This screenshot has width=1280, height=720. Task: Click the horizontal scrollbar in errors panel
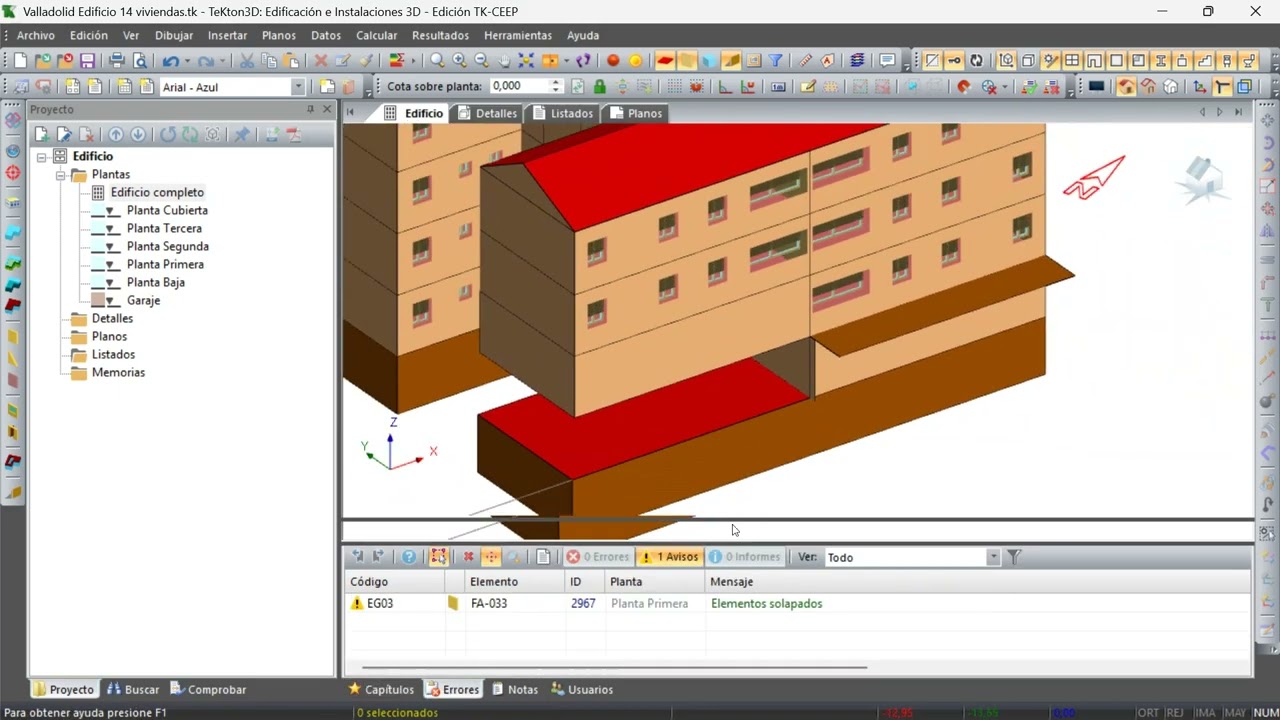(614, 667)
